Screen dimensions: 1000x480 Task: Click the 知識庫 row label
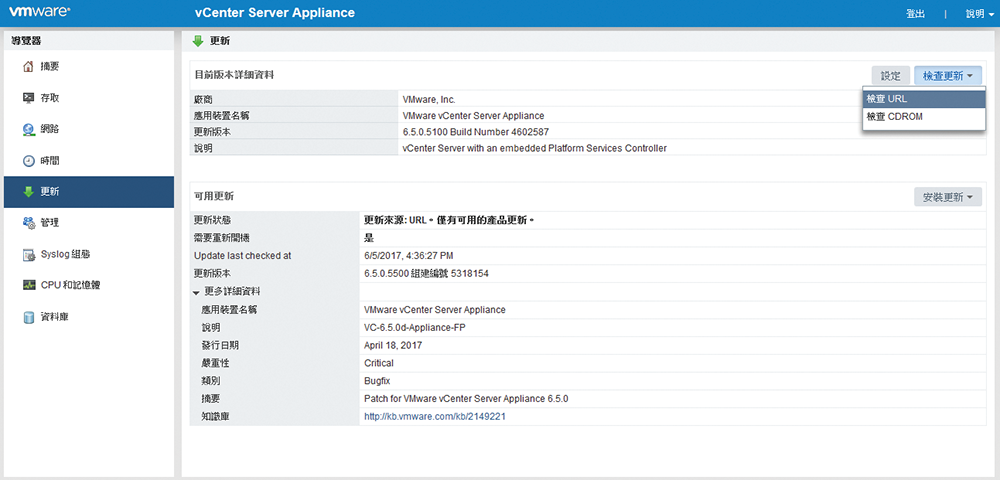pyautogui.click(x=215, y=417)
